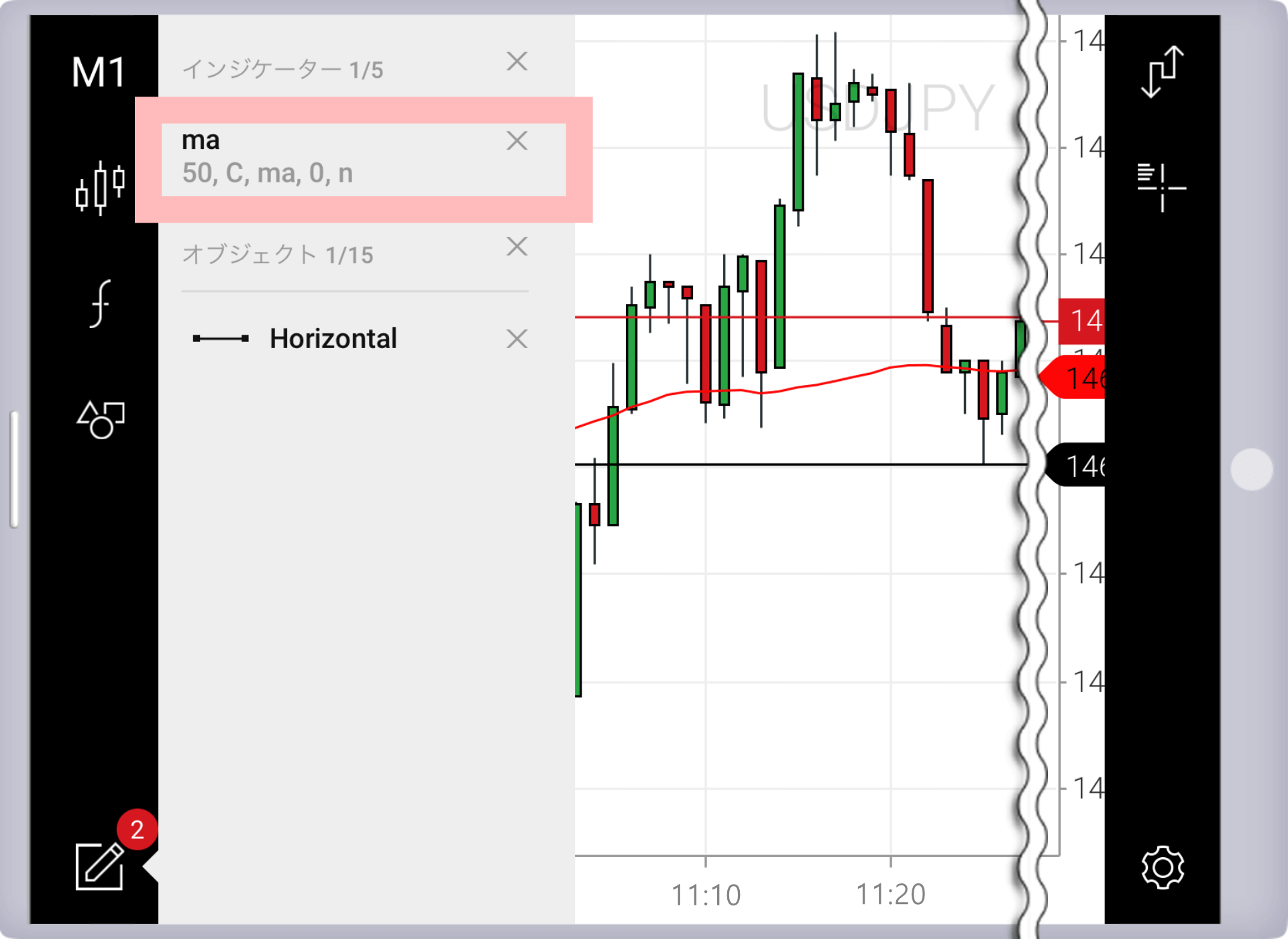Tap the objects 1/15 section header
The height and width of the screenshot is (939, 1288).
point(278,255)
